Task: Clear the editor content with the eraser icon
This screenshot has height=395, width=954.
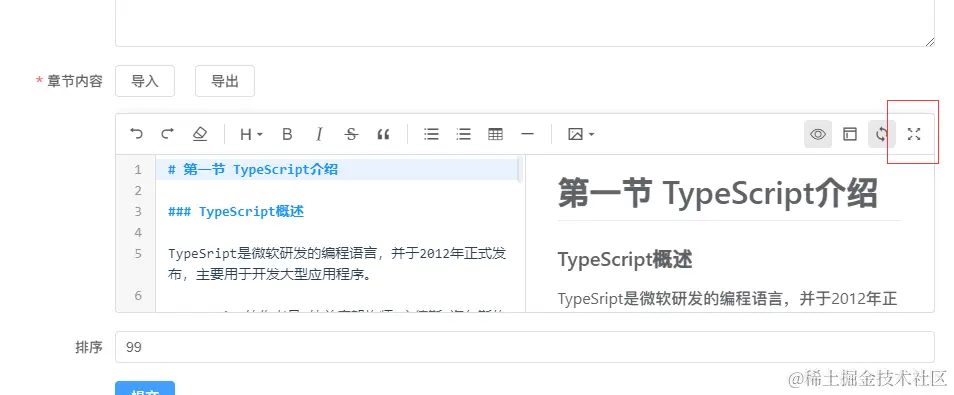Action: click(200, 134)
